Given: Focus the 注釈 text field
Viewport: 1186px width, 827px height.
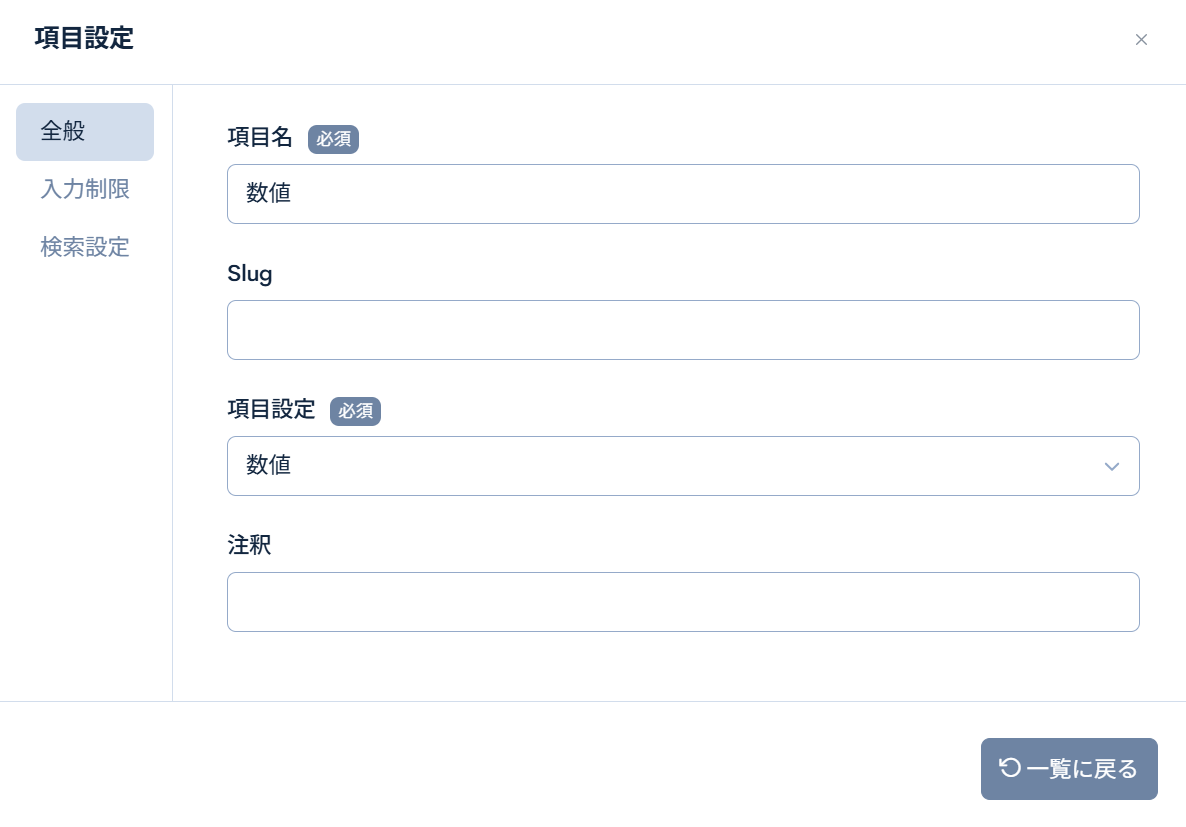Looking at the screenshot, I should (684, 602).
